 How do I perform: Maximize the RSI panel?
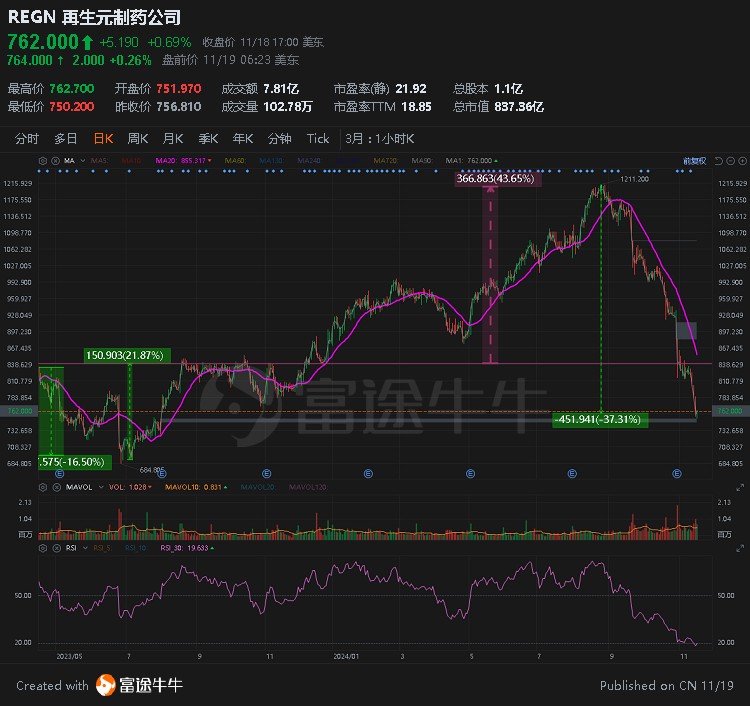coord(740,548)
